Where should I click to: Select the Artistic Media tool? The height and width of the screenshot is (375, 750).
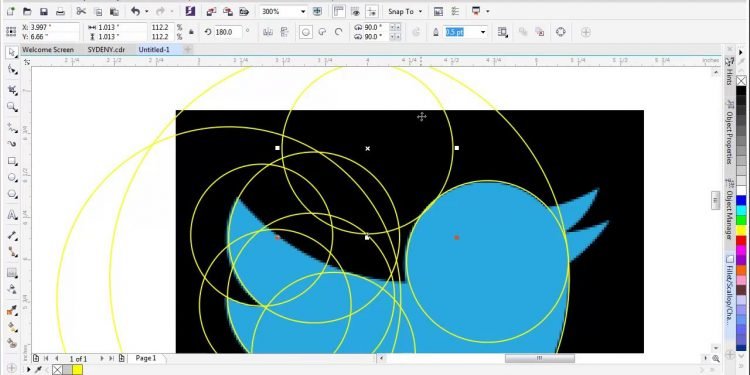tap(12, 143)
